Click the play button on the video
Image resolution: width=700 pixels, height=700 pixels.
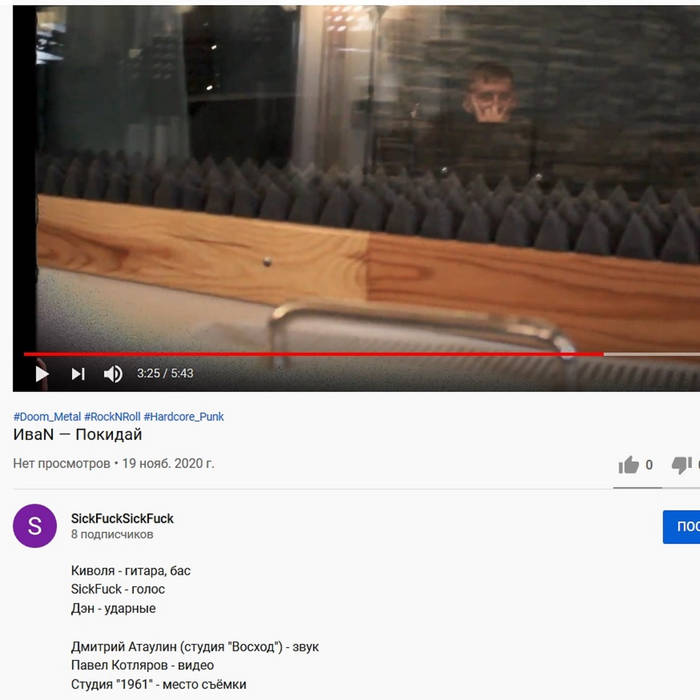pyautogui.click(x=42, y=374)
